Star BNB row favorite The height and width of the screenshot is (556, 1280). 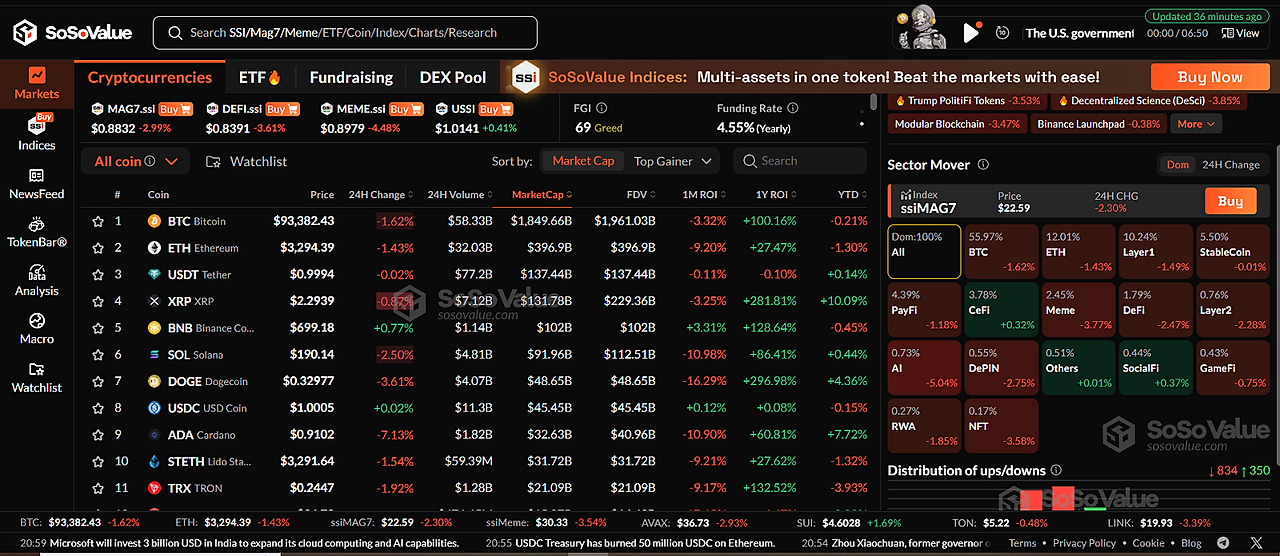click(x=98, y=328)
